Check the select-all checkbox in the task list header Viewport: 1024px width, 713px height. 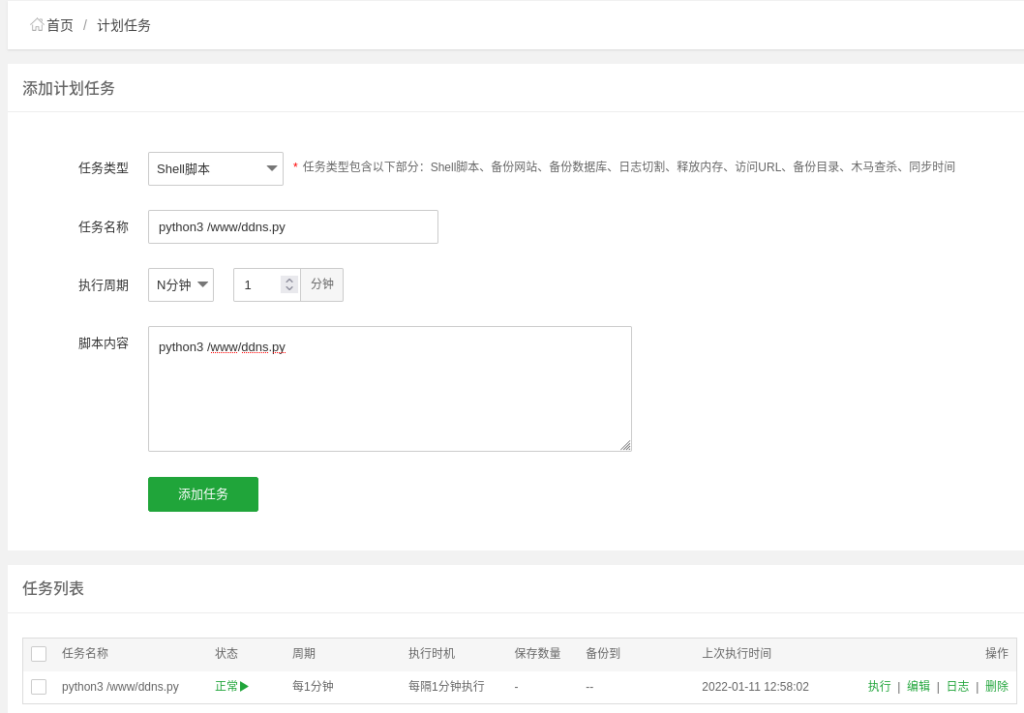39,653
